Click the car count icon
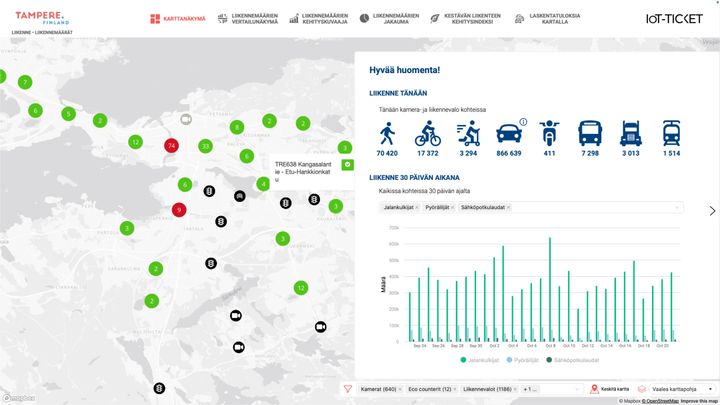720x405 pixels. coord(509,134)
